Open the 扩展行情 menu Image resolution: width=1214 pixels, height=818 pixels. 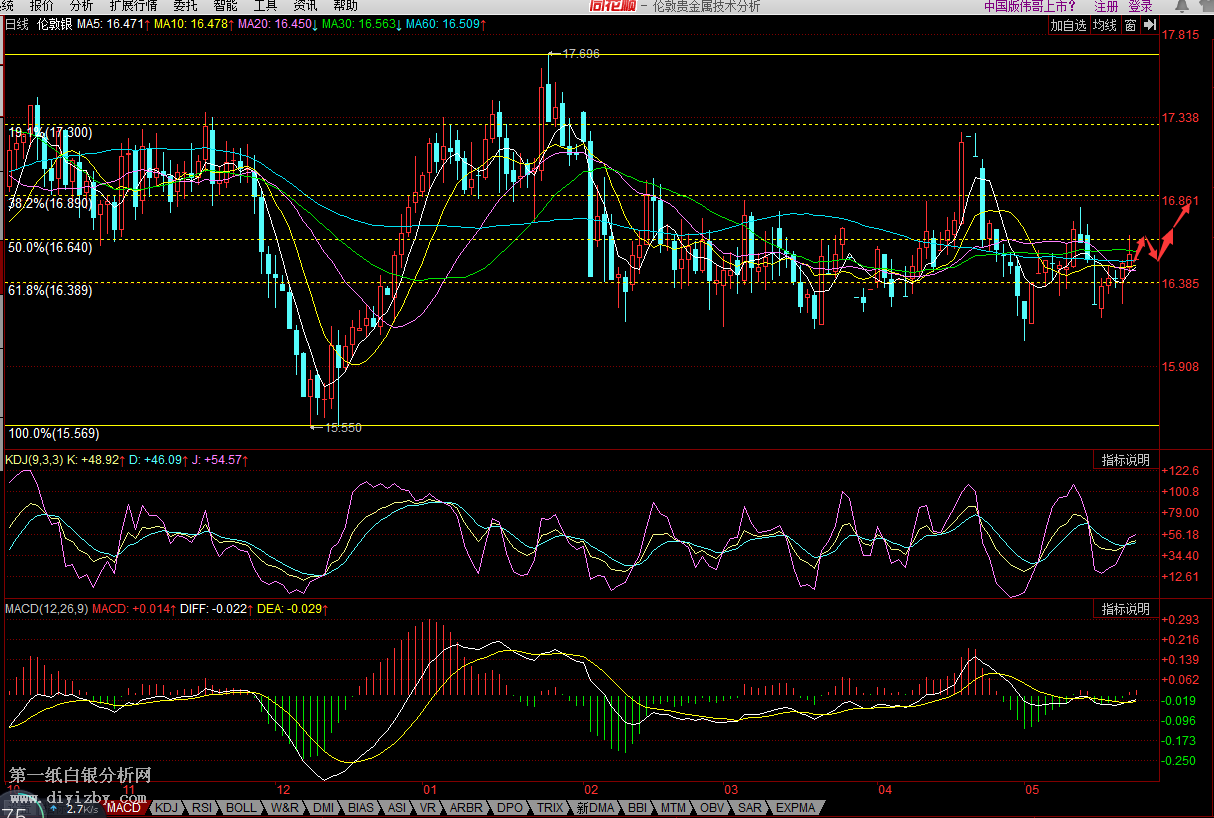coord(134,6)
